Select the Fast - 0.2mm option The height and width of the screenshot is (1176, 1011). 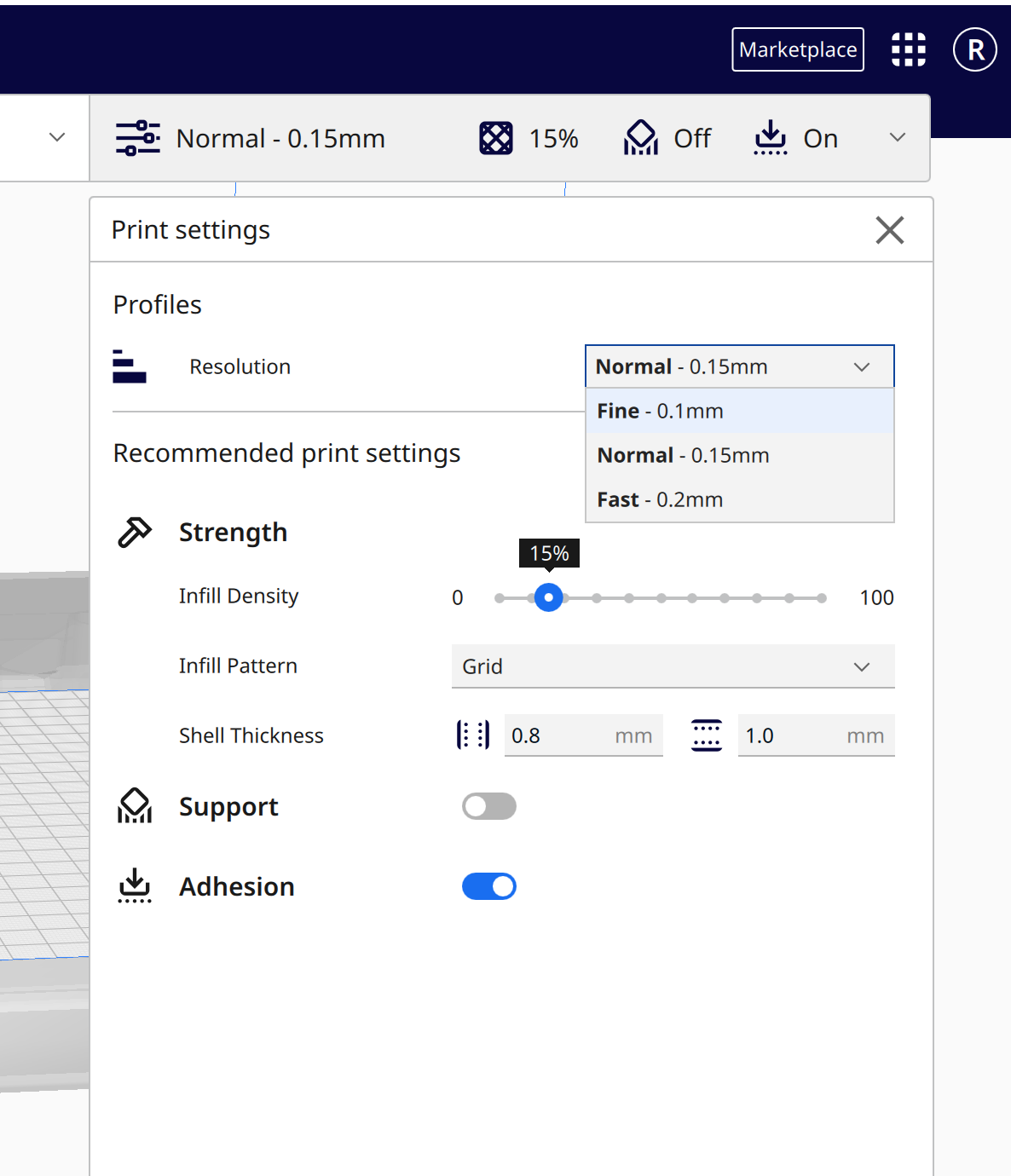[x=739, y=499]
